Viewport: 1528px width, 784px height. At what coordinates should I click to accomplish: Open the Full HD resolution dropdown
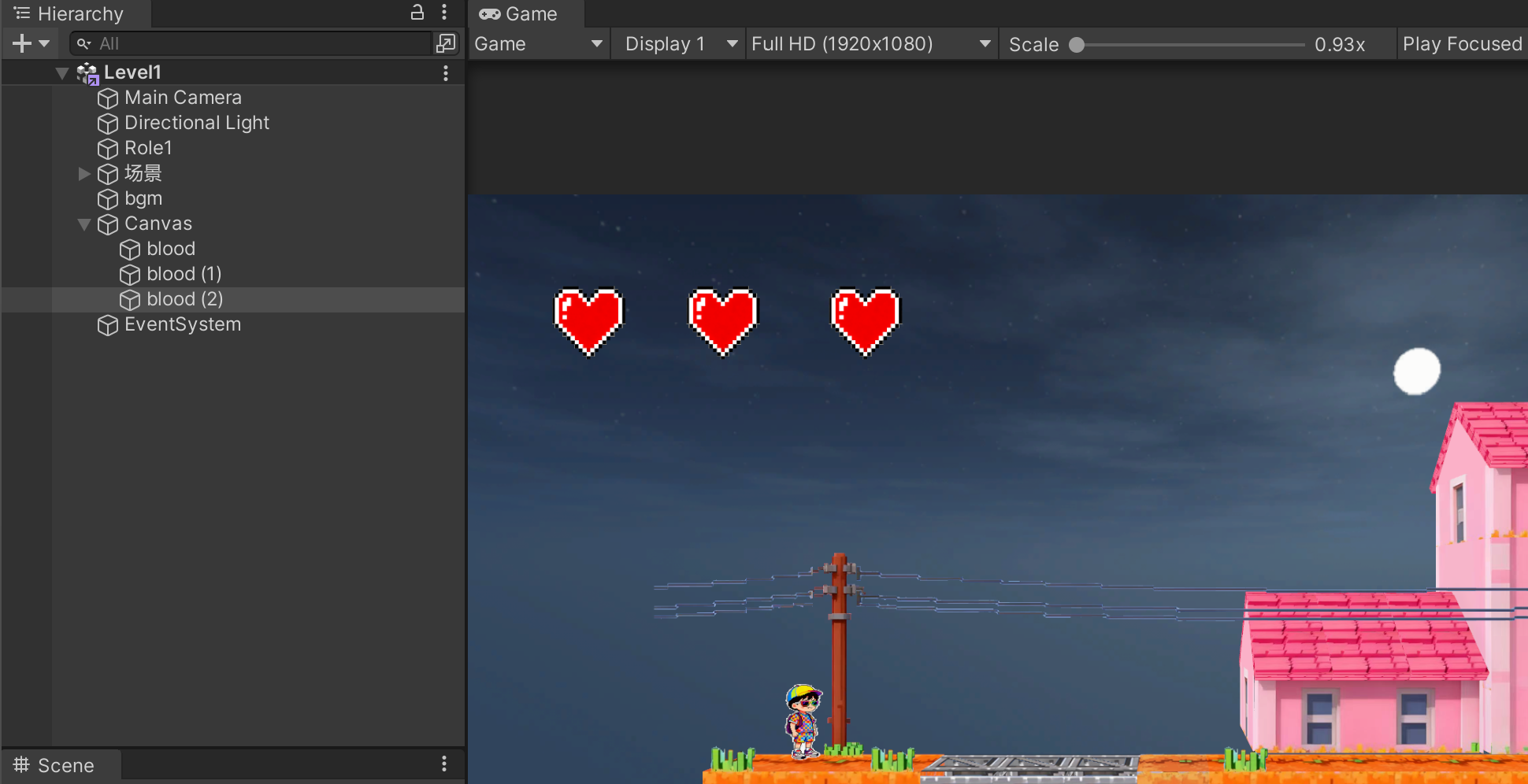pos(870,44)
